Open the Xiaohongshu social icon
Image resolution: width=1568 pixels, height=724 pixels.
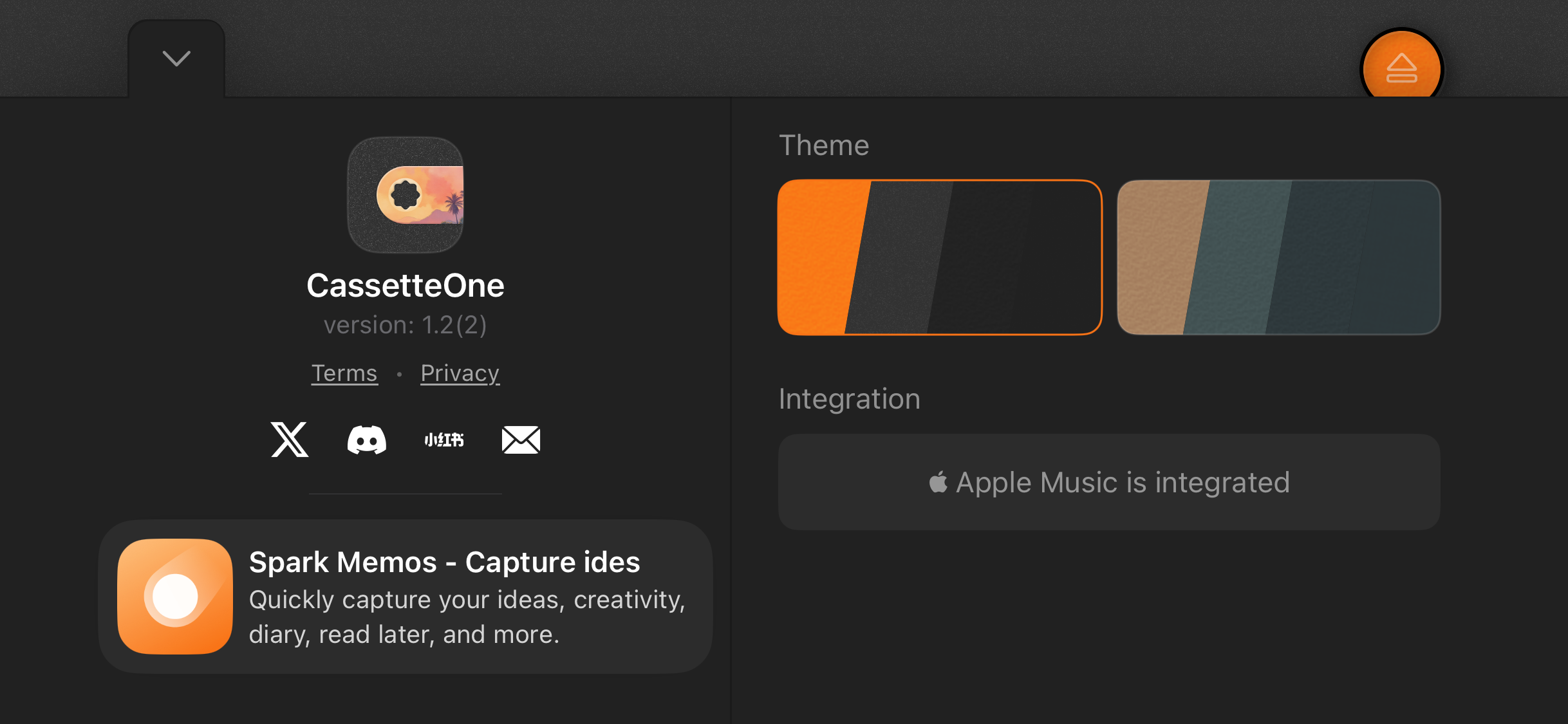point(444,440)
